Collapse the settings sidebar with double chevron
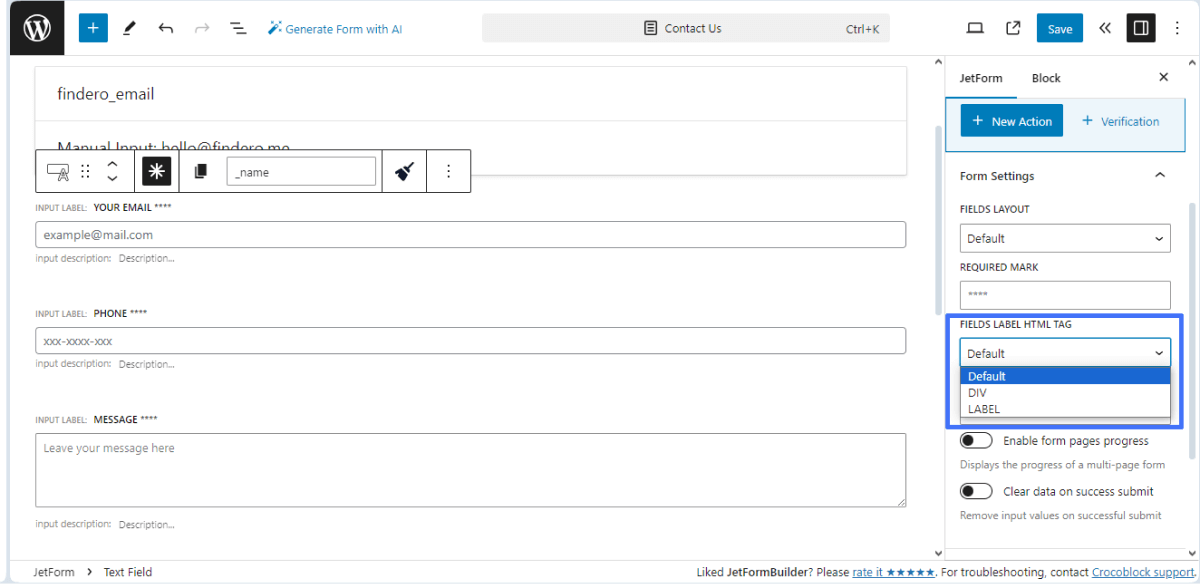The height and width of the screenshot is (584, 1200). pos(1104,27)
